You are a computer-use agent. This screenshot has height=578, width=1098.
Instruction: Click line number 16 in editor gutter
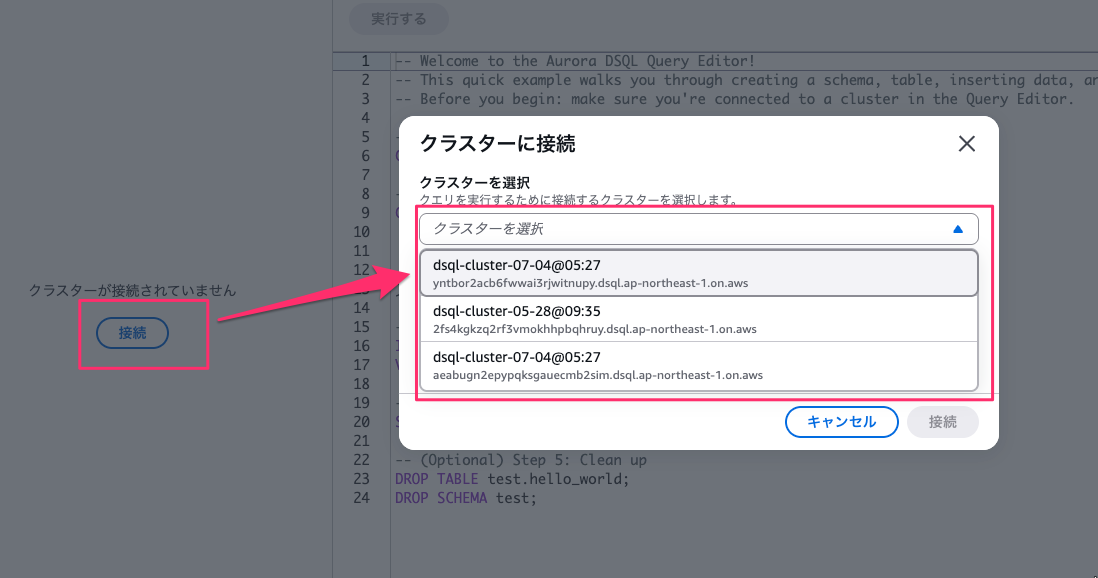pos(361,346)
